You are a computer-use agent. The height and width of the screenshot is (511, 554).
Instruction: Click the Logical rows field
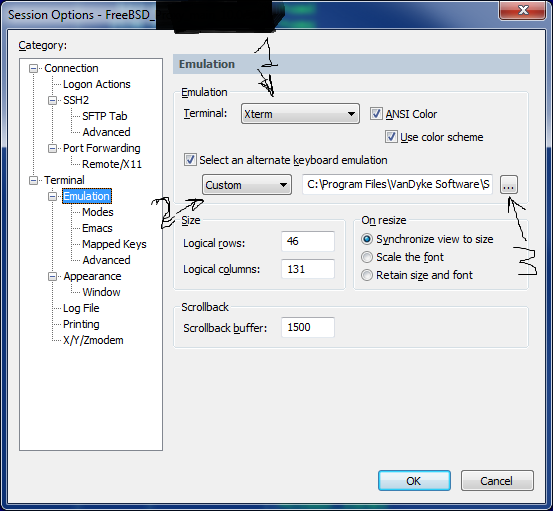pyautogui.click(x=308, y=241)
